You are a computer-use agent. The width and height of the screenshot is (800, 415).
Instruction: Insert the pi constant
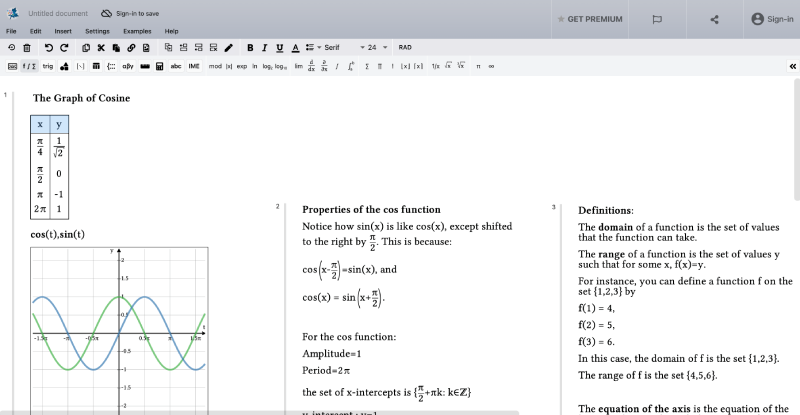point(478,66)
